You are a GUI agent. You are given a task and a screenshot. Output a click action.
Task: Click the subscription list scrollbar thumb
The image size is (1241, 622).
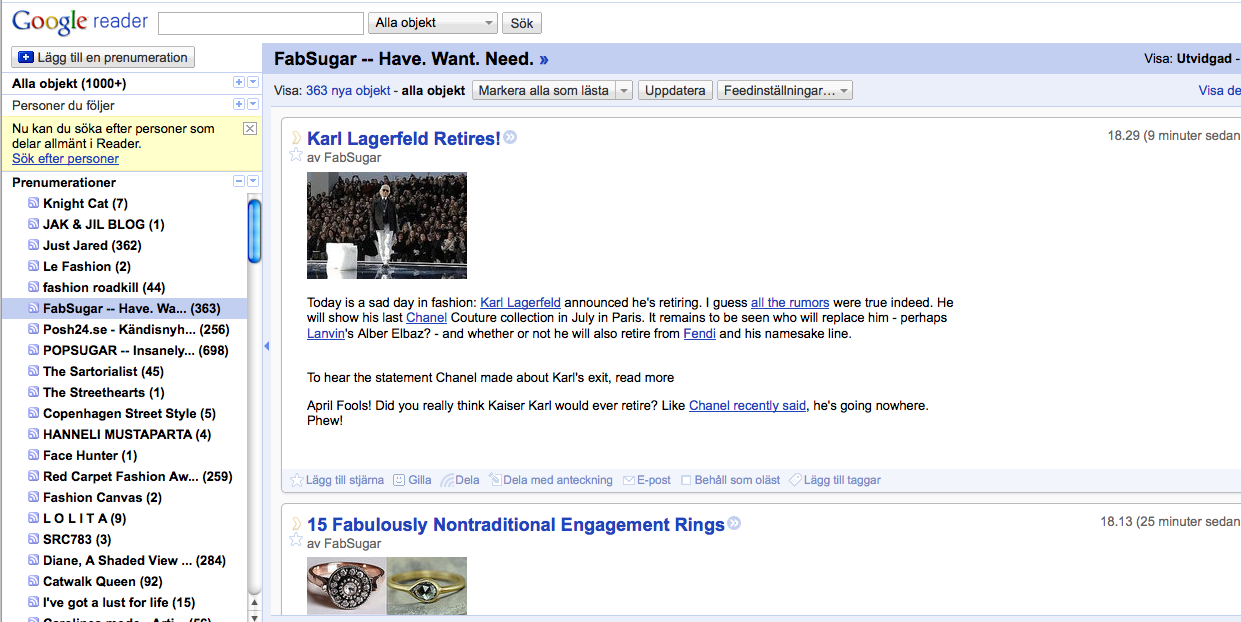click(x=254, y=231)
